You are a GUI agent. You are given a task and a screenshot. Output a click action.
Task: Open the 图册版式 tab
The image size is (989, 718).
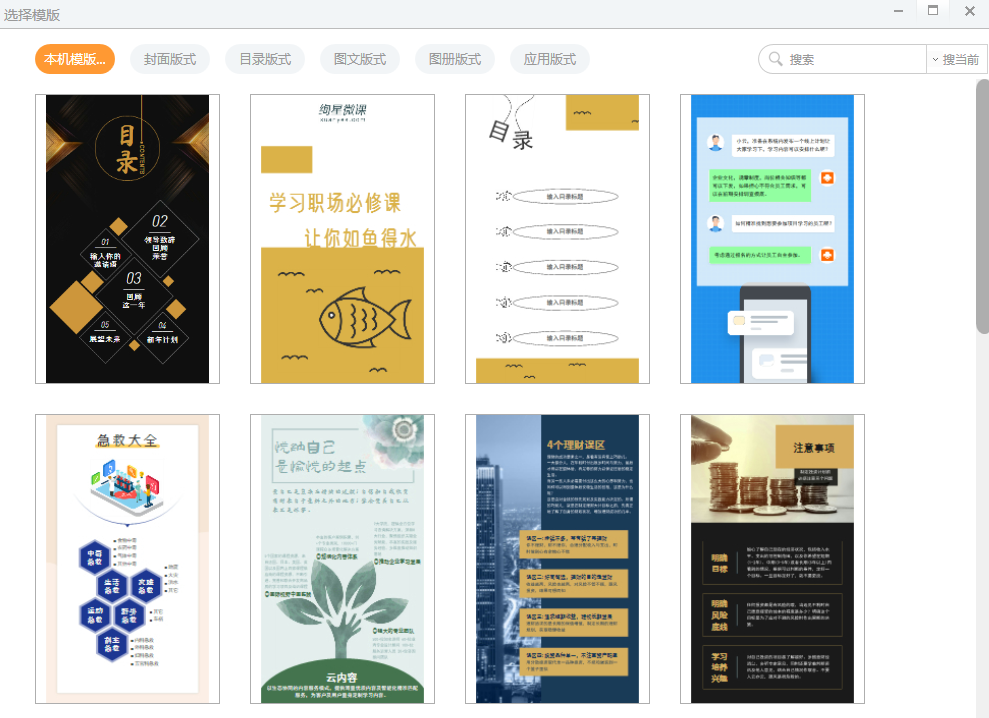coord(455,59)
